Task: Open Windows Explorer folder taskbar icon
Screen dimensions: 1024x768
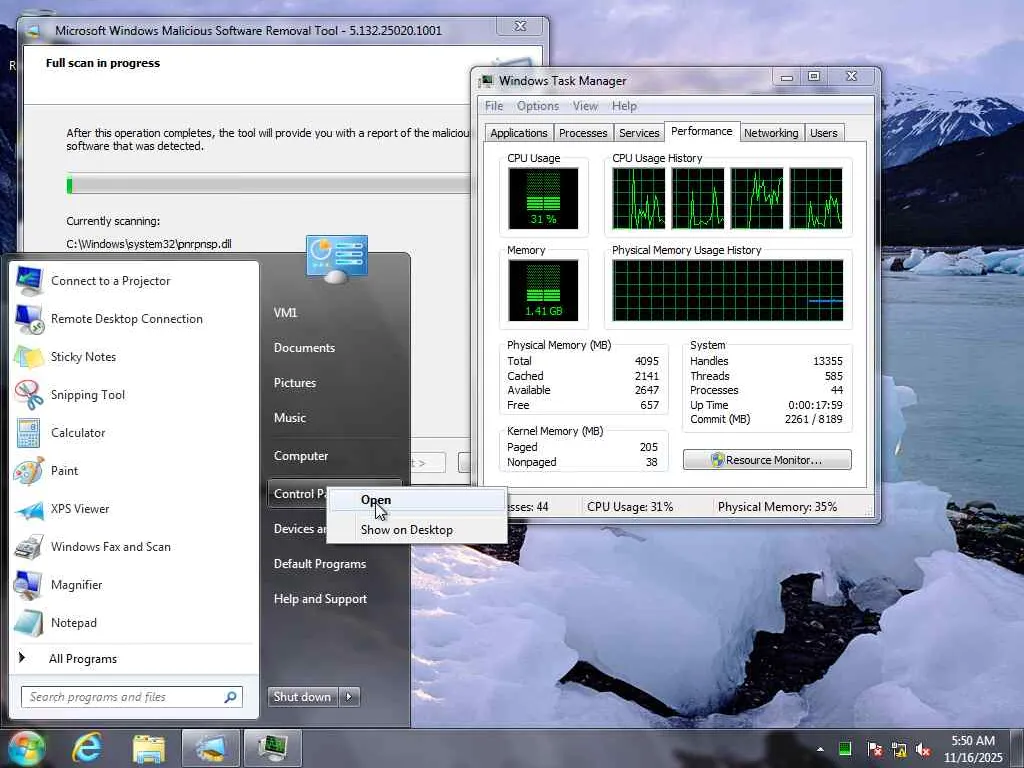Action: click(149, 748)
